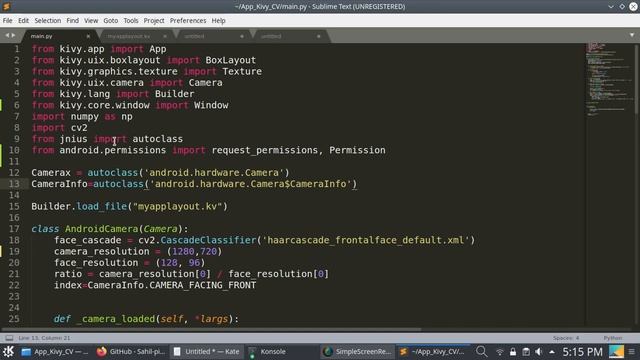Open the Wi-Fi network tray icon
The width and height of the screenshot is (640, 360).
click(500, 352)
